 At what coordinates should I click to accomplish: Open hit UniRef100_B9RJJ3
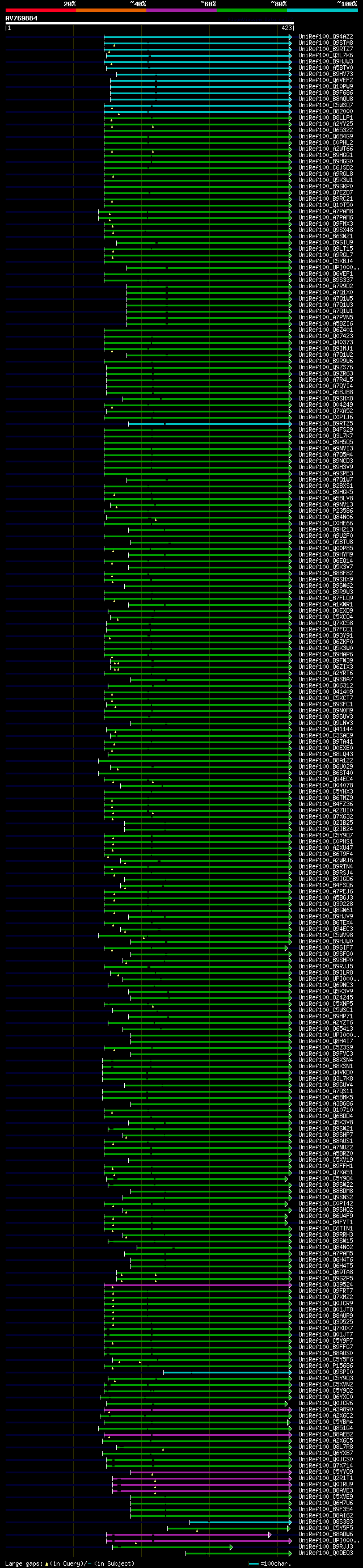point(325,1546)
